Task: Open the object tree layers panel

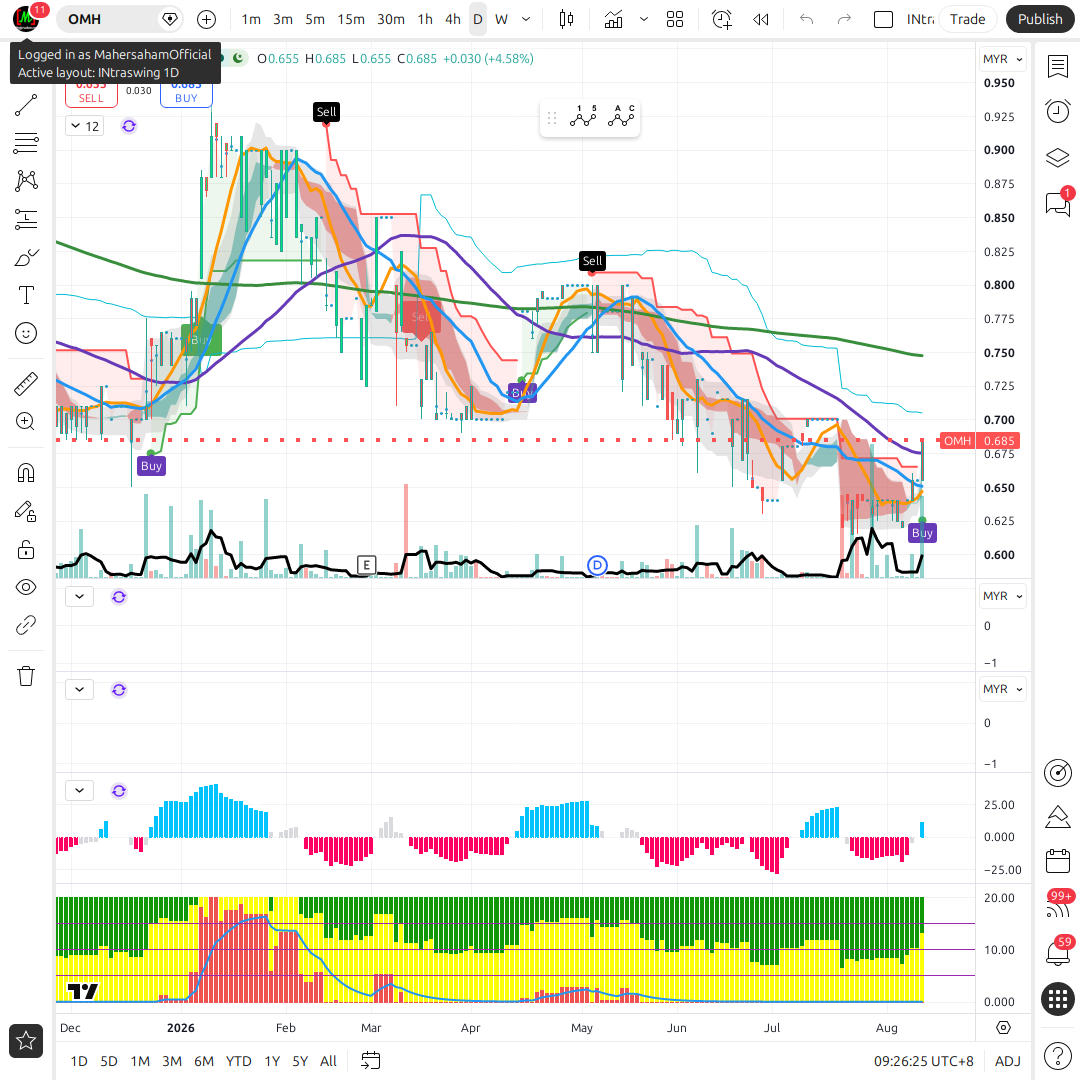Action: [1058, 158]
